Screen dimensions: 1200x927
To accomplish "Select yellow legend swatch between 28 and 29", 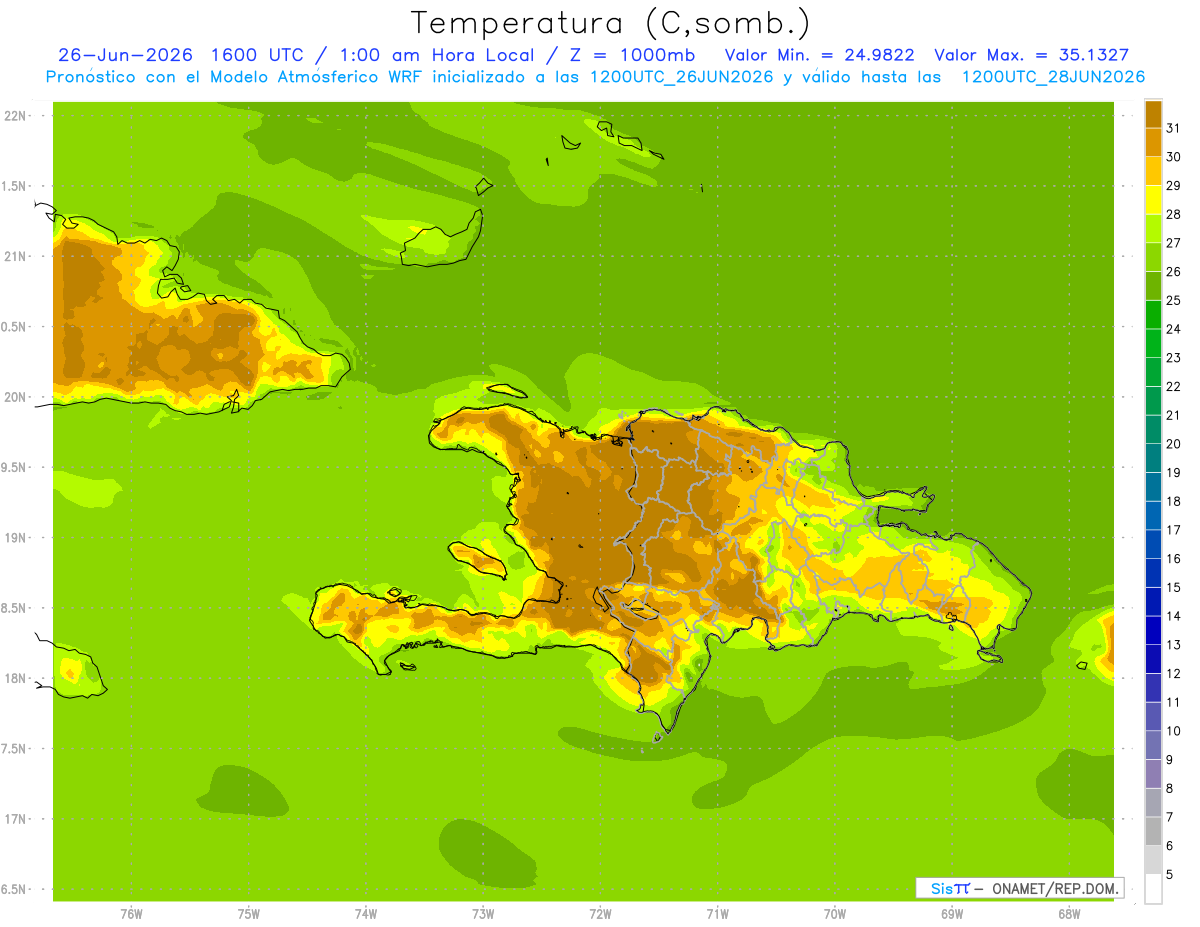I will 1153,200.
